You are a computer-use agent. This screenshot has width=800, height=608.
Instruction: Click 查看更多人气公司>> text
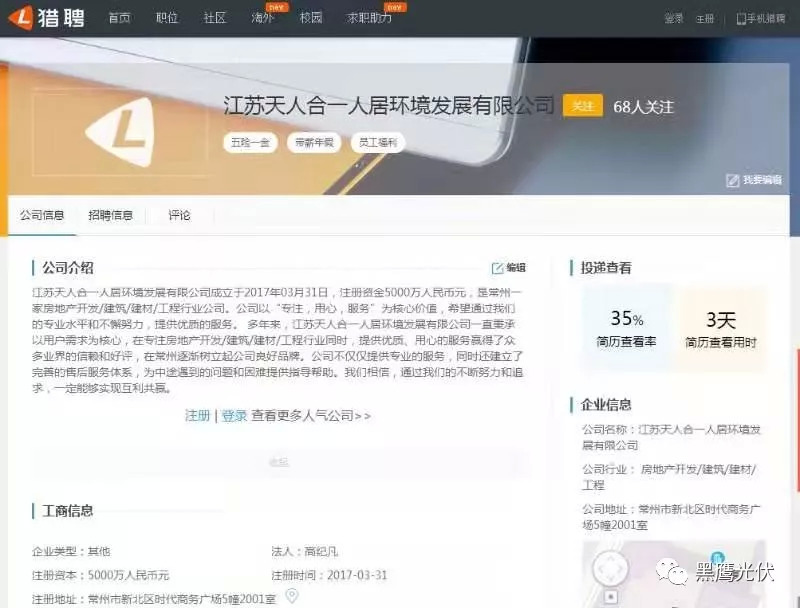[311, 416]
